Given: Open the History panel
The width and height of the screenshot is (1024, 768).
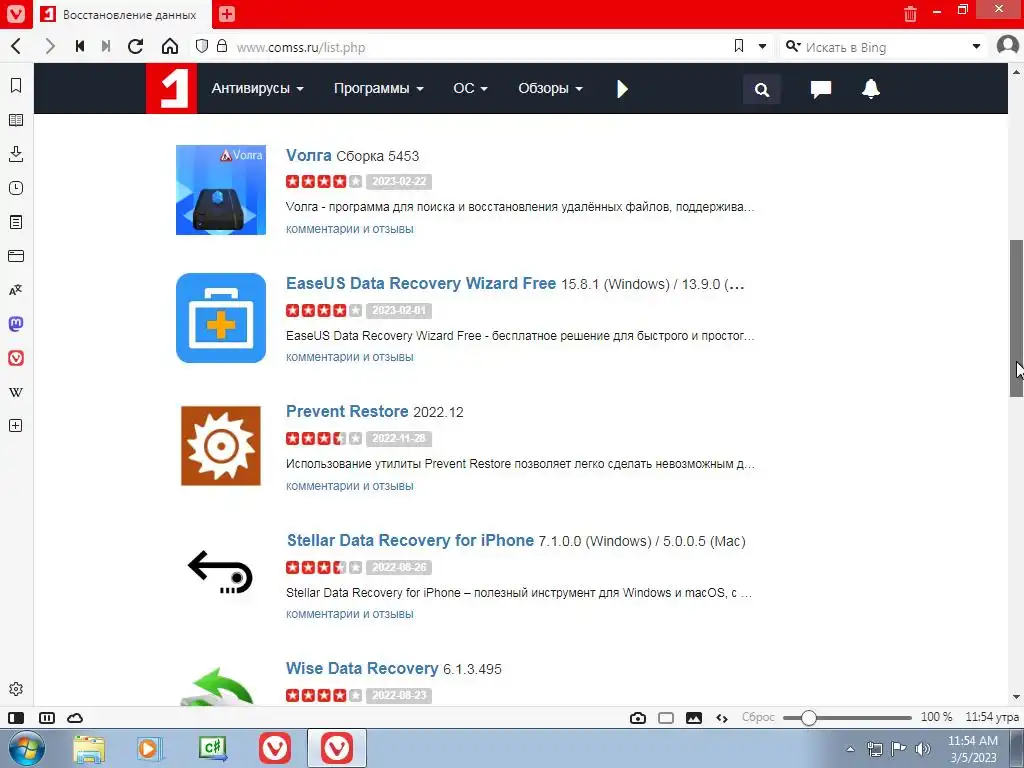Looking at the screenshot, I should coord(16,188).
